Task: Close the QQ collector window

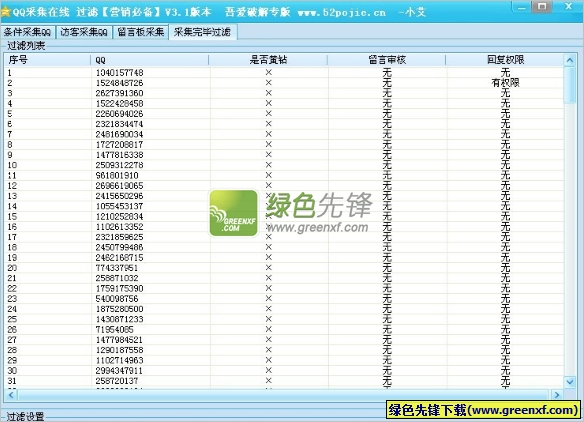Action: click(568, 7)
